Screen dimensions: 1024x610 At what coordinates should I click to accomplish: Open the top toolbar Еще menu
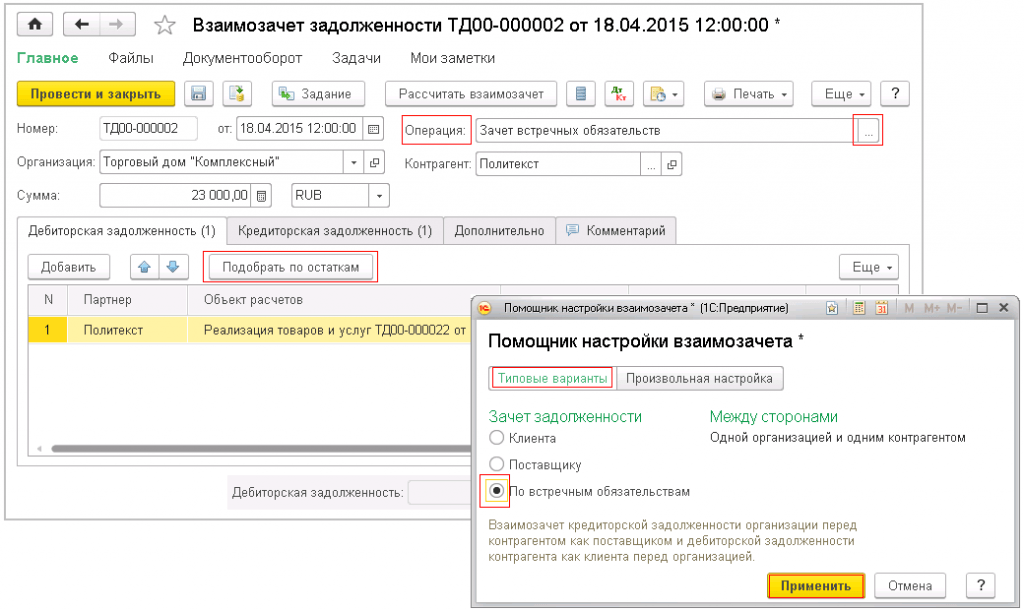tap(842, 94)
